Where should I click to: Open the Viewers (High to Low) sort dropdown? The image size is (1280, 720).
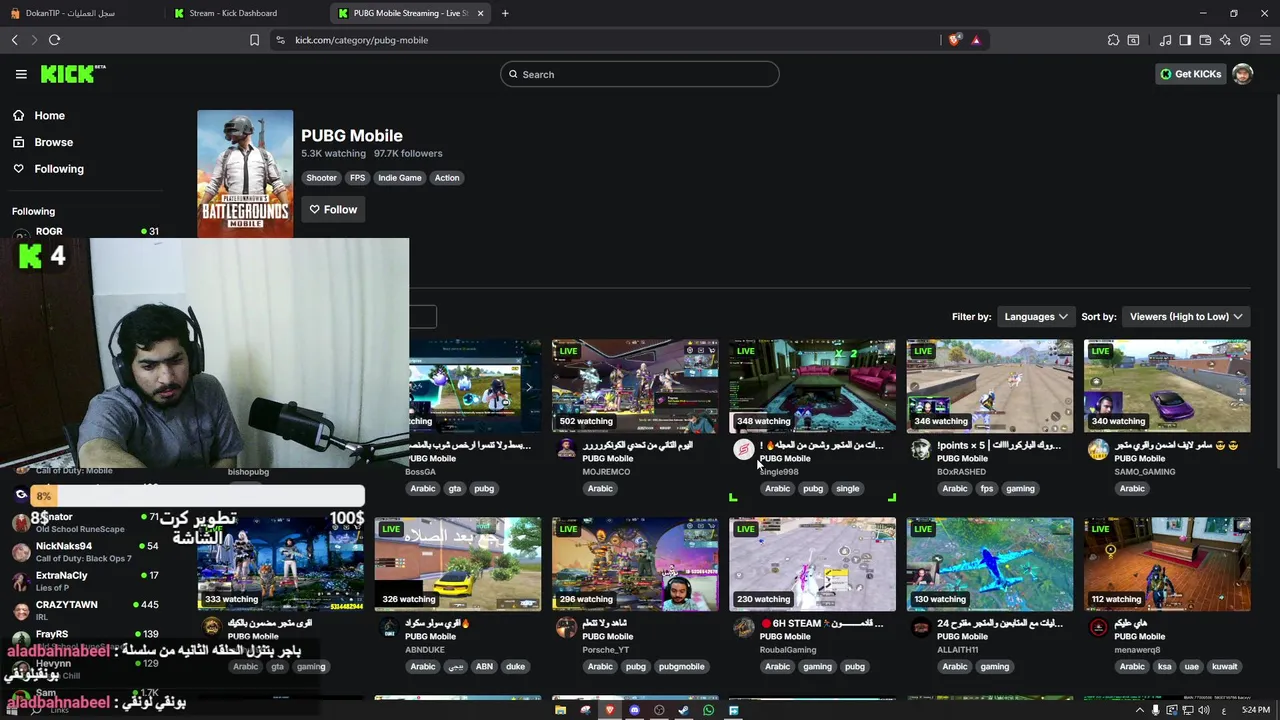(x=1186, y=316)
